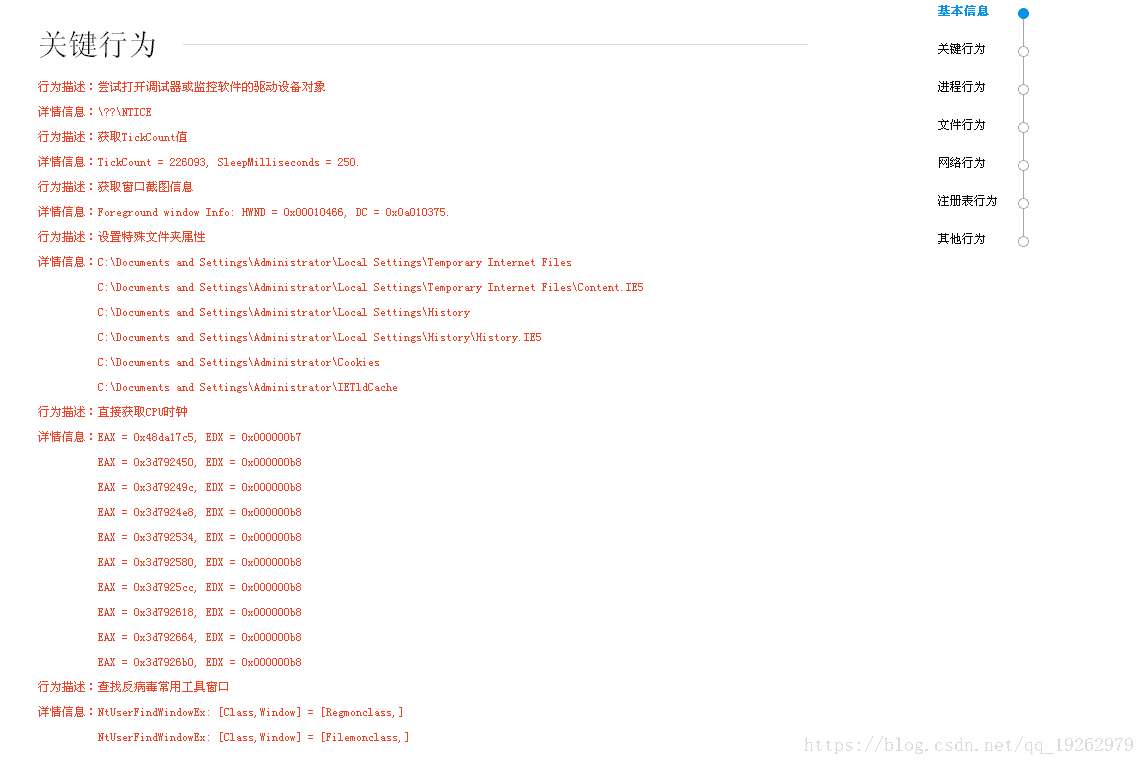Click the line EAX = 0x3d792664

tap(199, 637)
